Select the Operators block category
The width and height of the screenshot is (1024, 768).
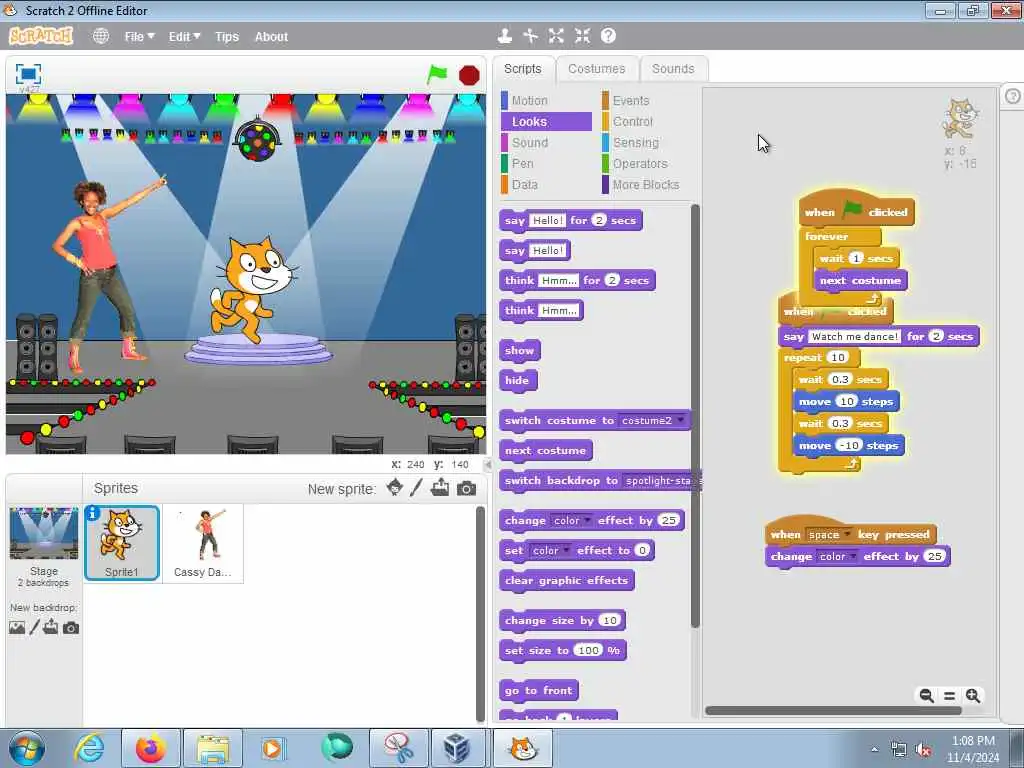[x=647, y=163]
